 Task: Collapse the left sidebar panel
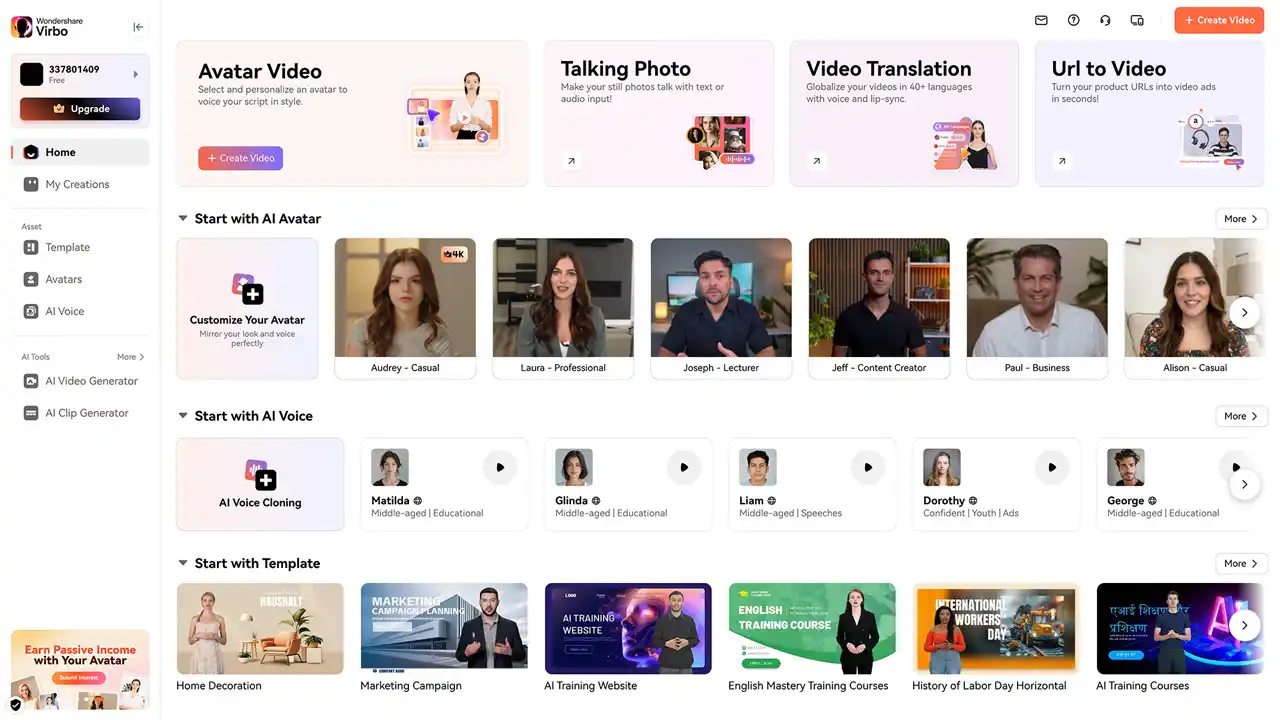pos(138,27)
